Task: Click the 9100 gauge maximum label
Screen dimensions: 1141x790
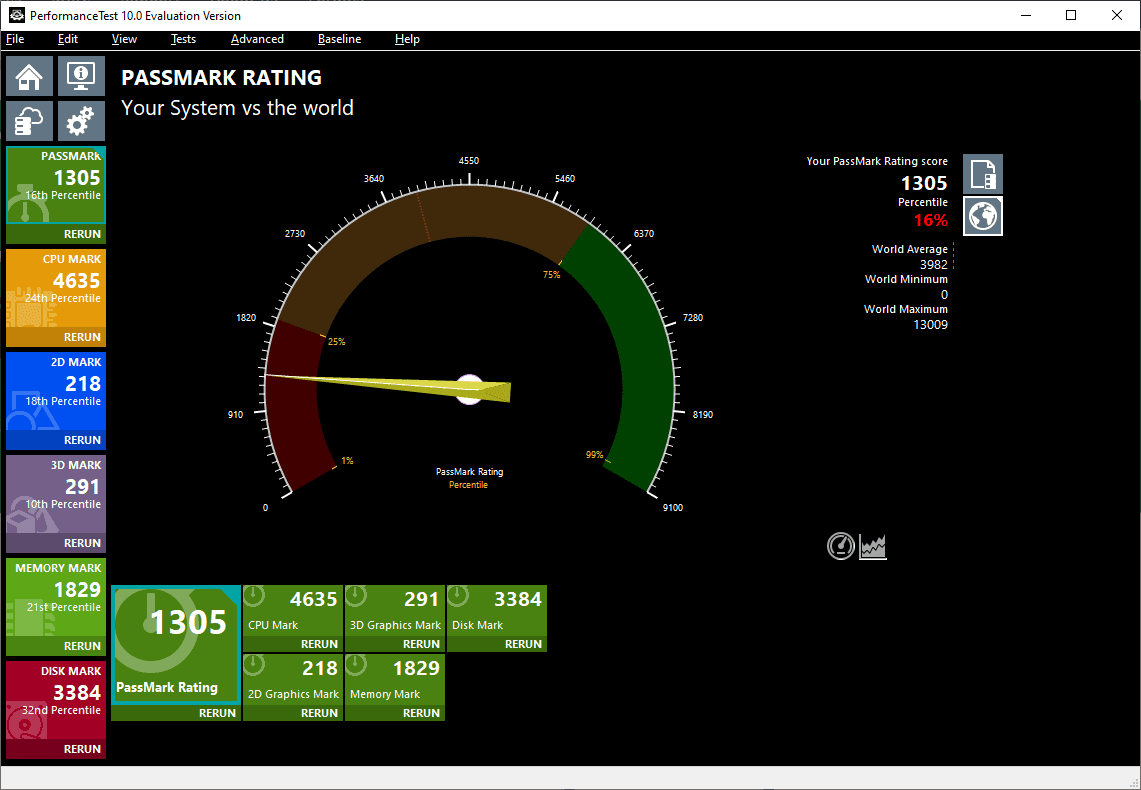Action: (673, 508)
